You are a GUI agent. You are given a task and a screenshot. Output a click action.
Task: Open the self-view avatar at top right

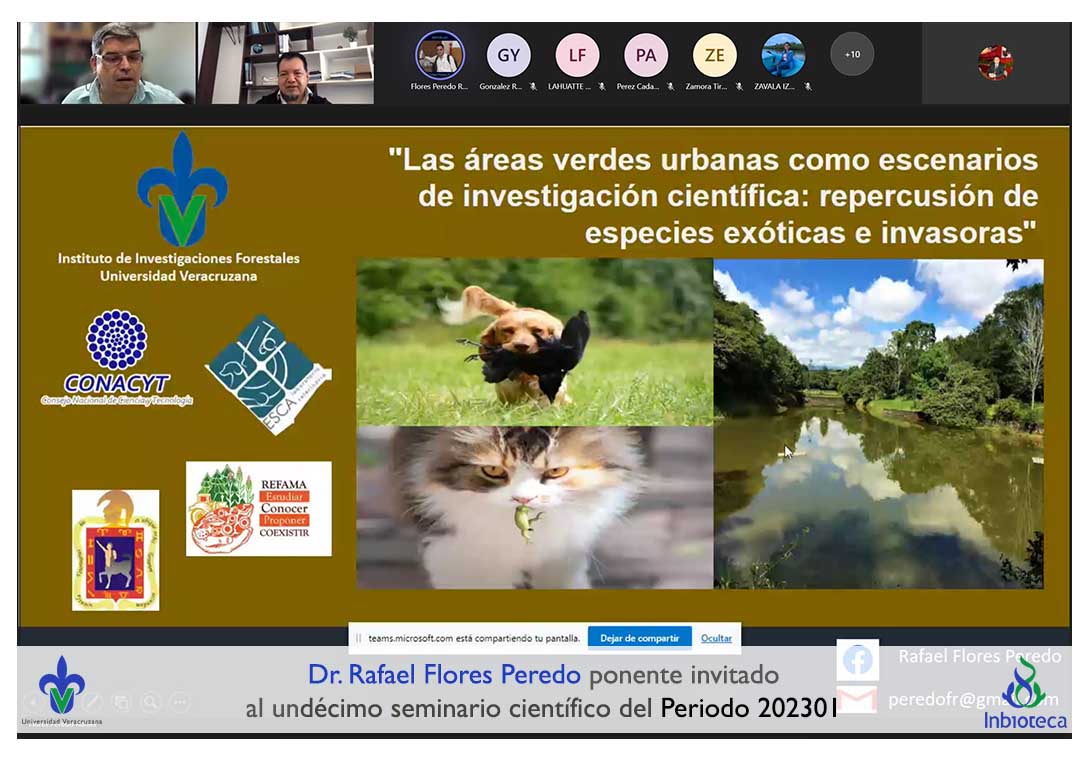[x=995, y=63]
